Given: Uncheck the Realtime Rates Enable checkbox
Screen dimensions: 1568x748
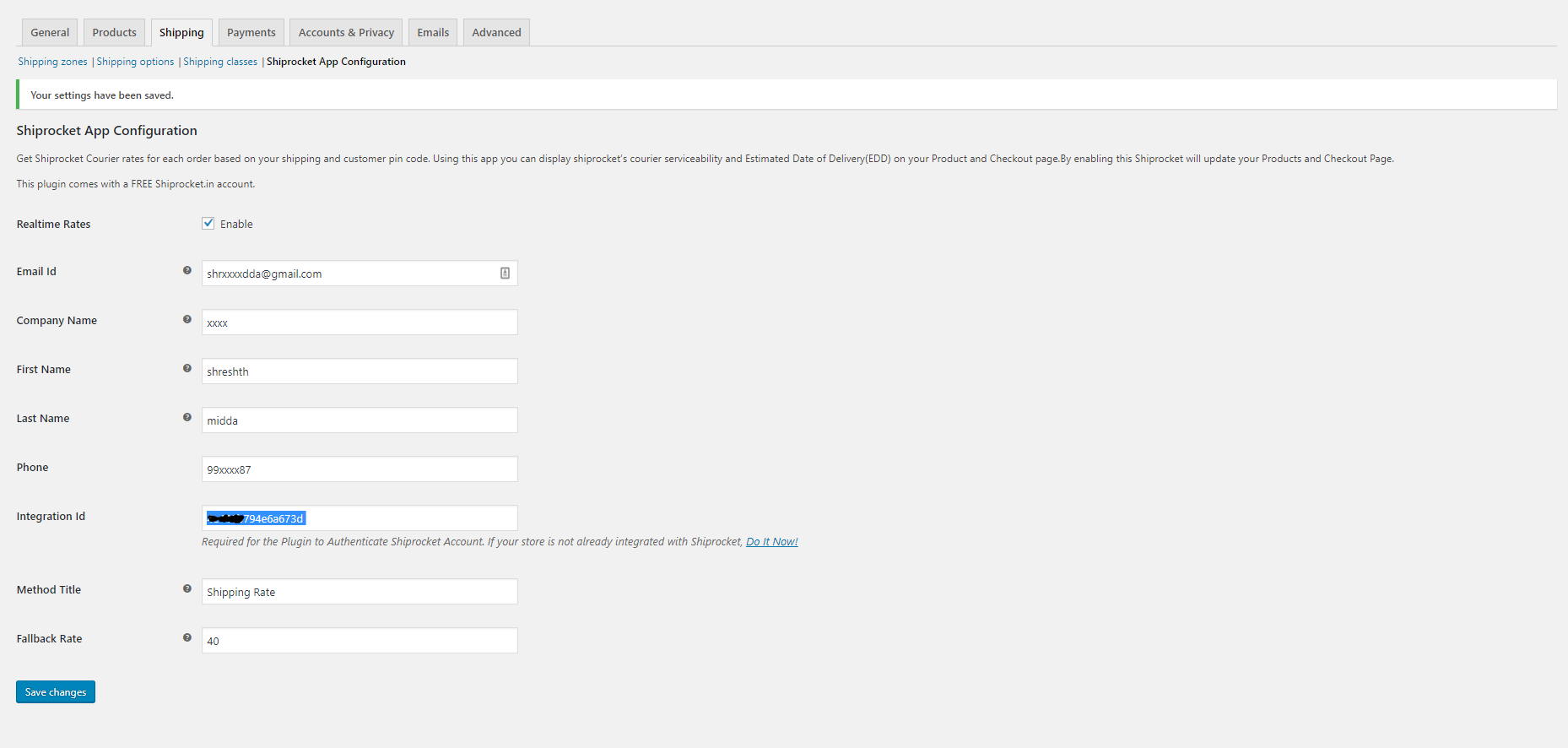Looking at the screenshot, I should pyautogui.click(x=208, y=223).
